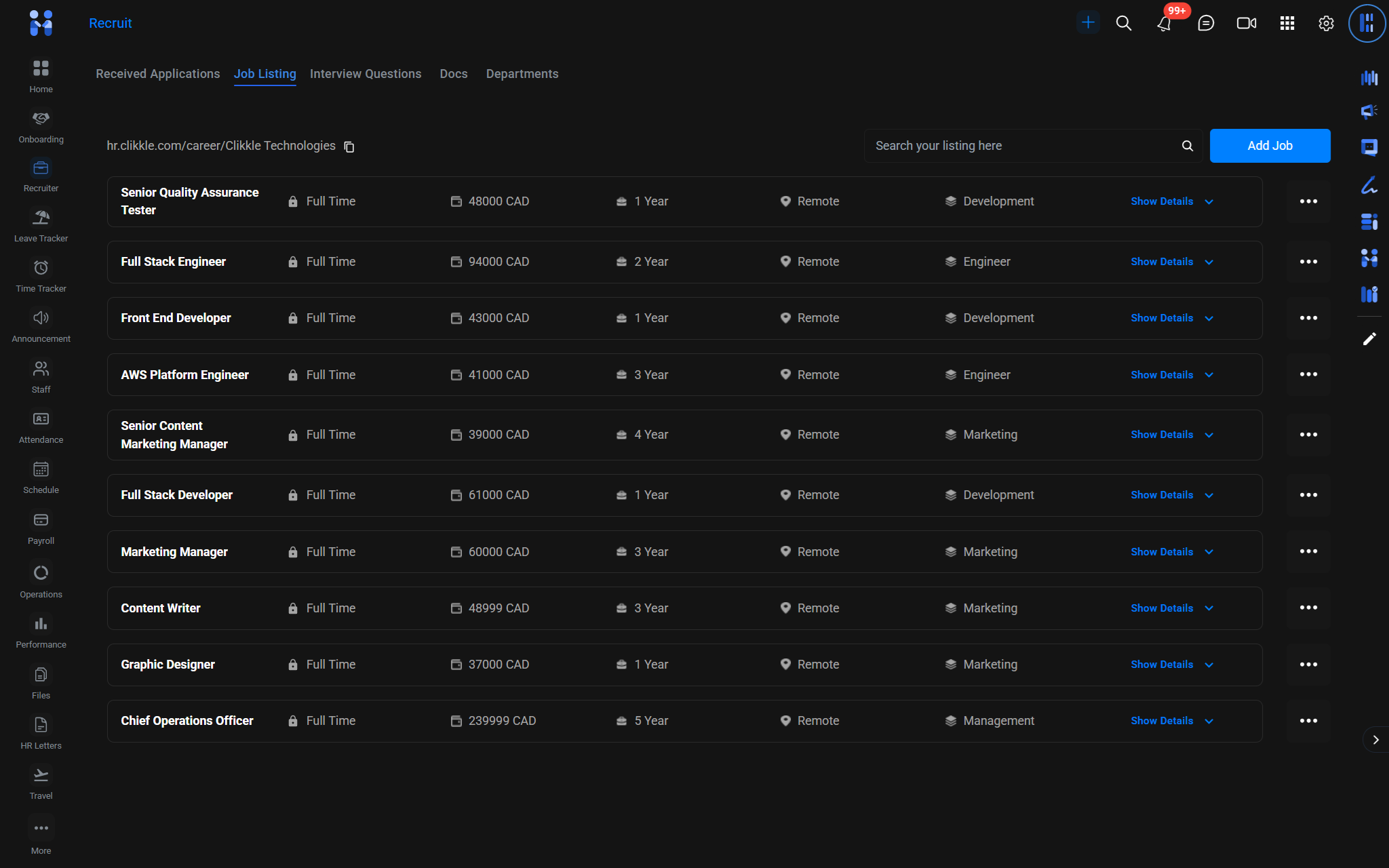Click the Add Job button

point(1270,146)
